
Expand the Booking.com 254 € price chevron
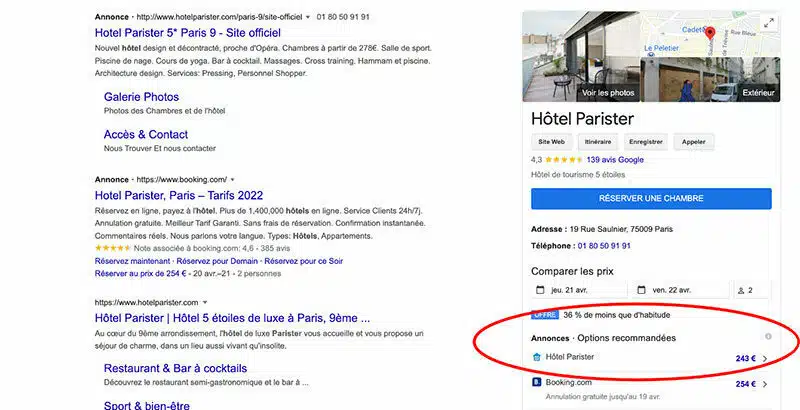(765, 383)
